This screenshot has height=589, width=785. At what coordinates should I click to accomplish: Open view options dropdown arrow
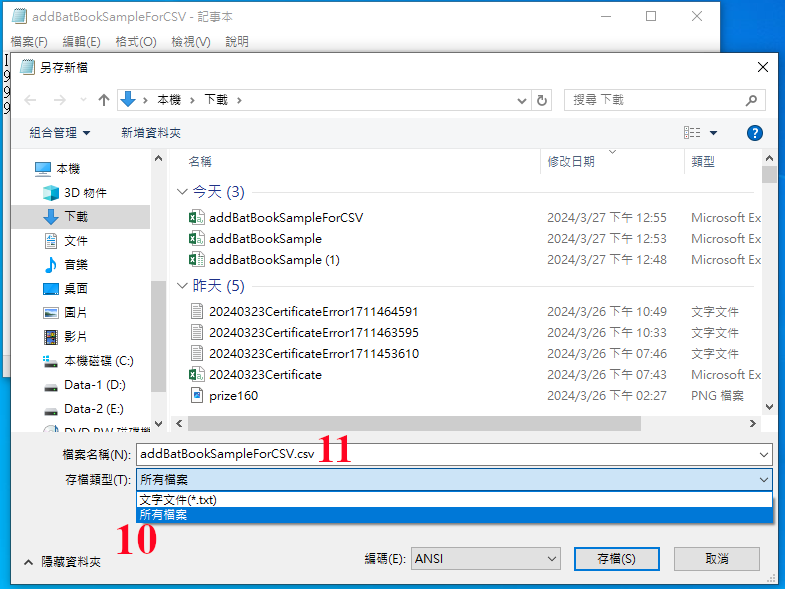(x=713, y=133)
